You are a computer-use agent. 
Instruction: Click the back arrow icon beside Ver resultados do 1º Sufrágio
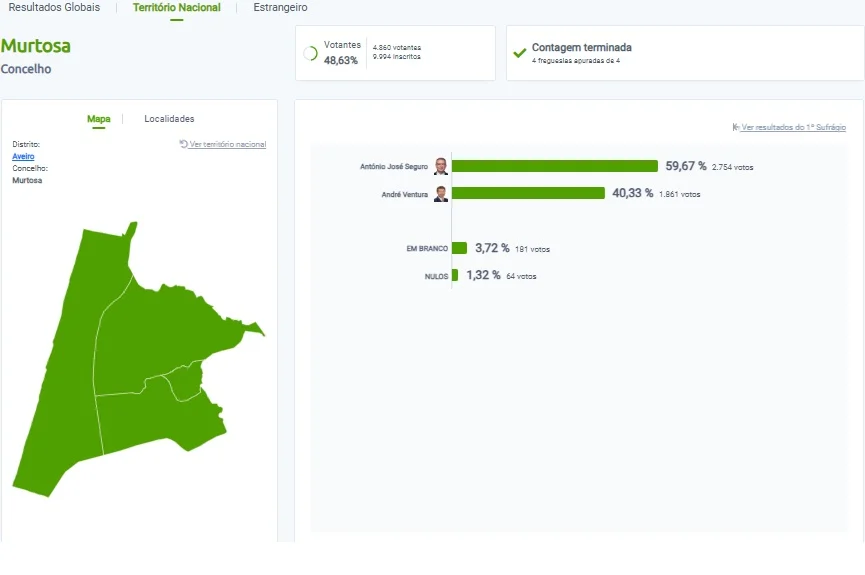pos(736,127)
